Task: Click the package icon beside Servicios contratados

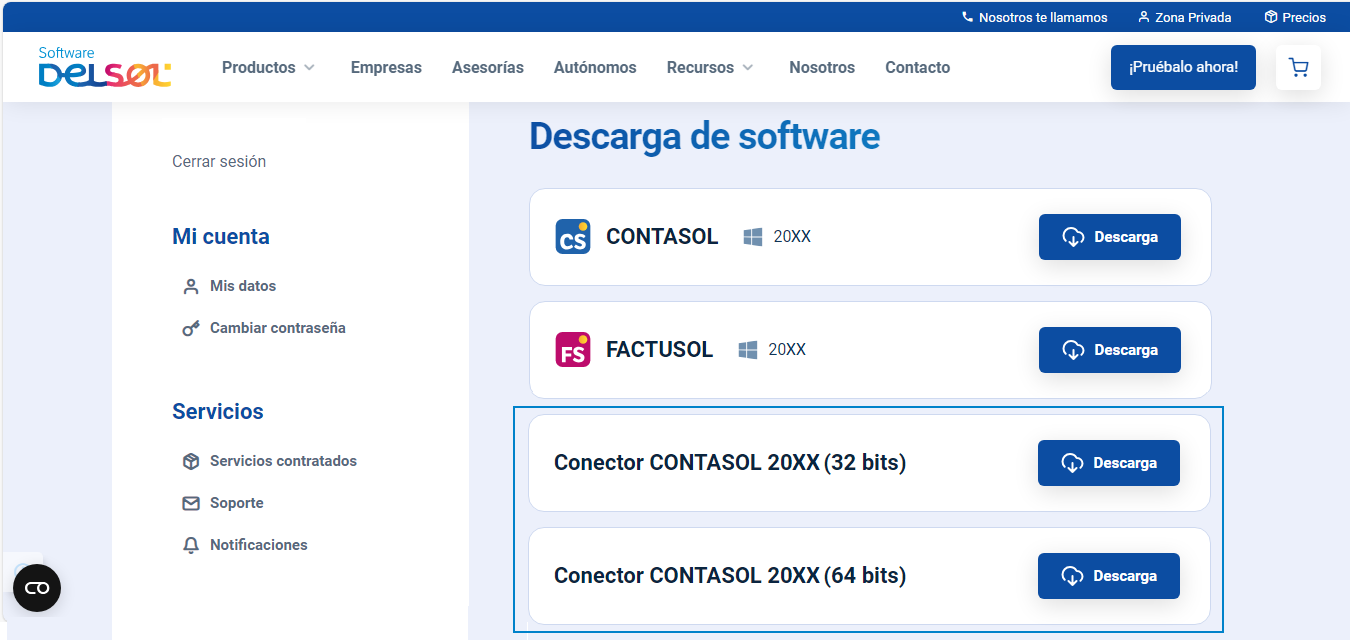Action: click(190, 461)
